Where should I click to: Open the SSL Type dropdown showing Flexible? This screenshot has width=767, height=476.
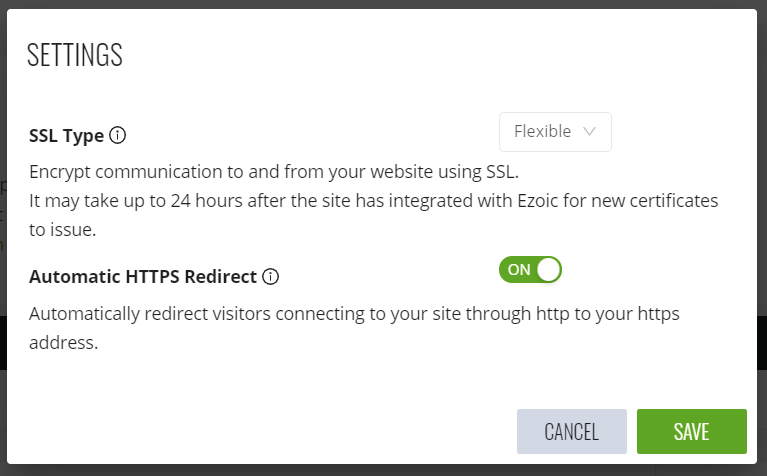555,131
